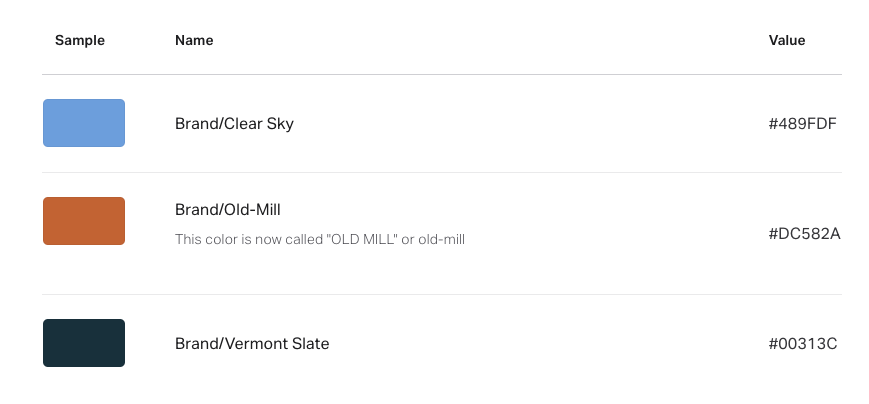Click the word "Sky" in Clear Sky name
869x404 pixels.
pos(279,124)
